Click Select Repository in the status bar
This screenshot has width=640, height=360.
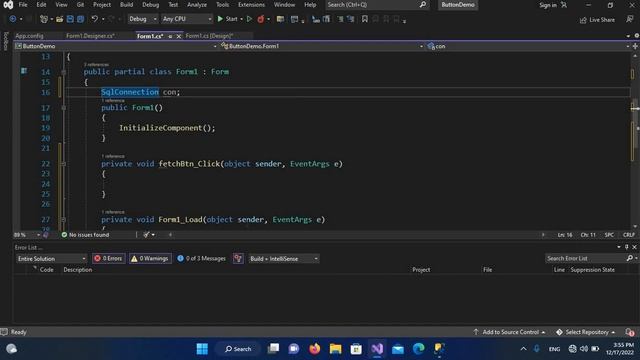pos(586,332)
